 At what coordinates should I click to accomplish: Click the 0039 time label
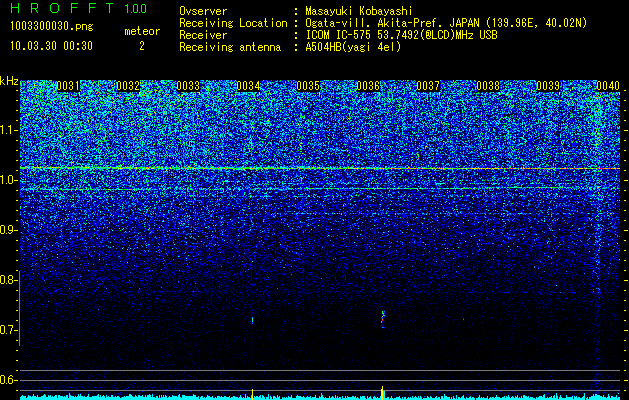[x=548, y=86]
